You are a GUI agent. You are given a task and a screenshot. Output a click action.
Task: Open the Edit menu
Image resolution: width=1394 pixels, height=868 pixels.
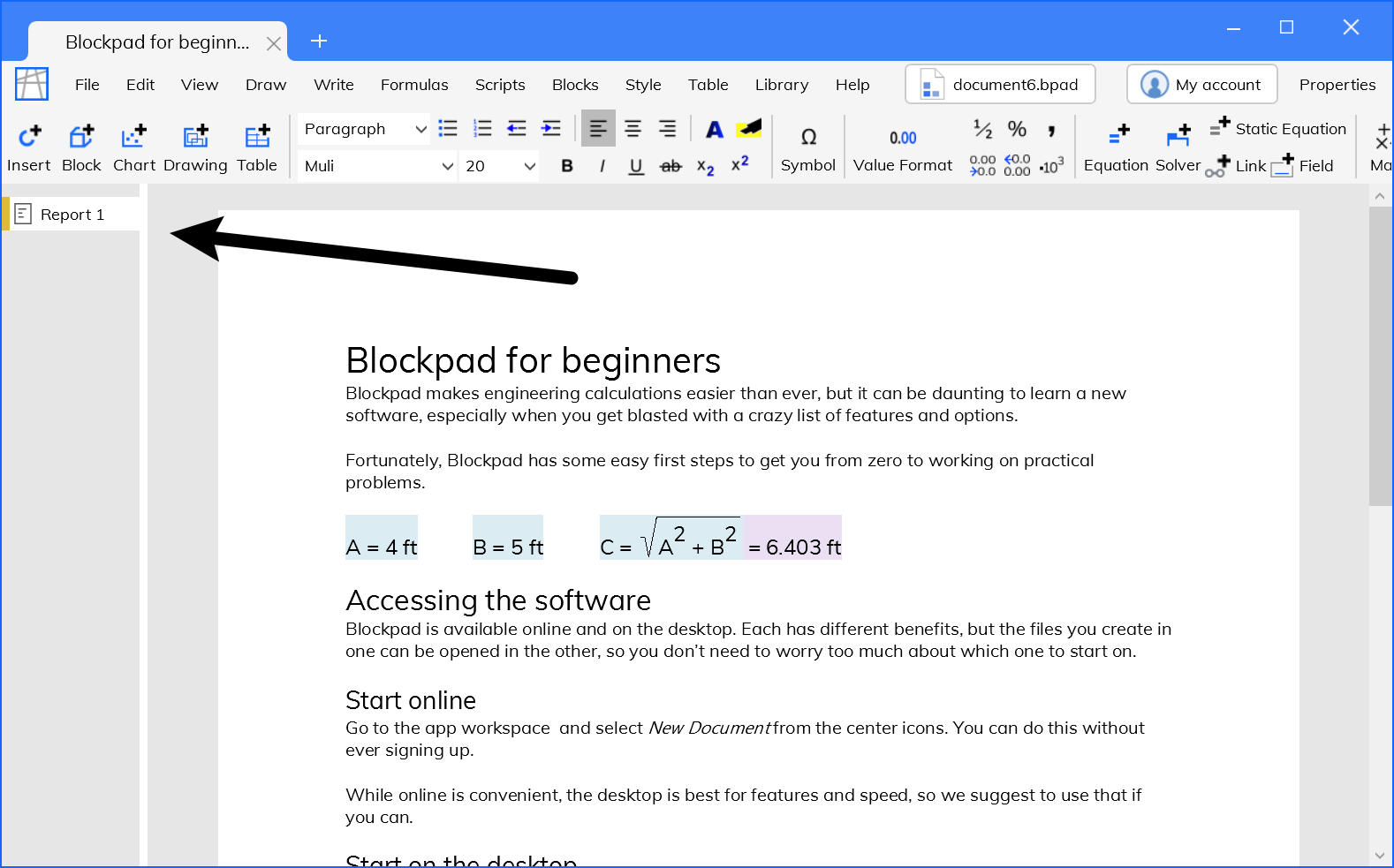pos(140,85)
